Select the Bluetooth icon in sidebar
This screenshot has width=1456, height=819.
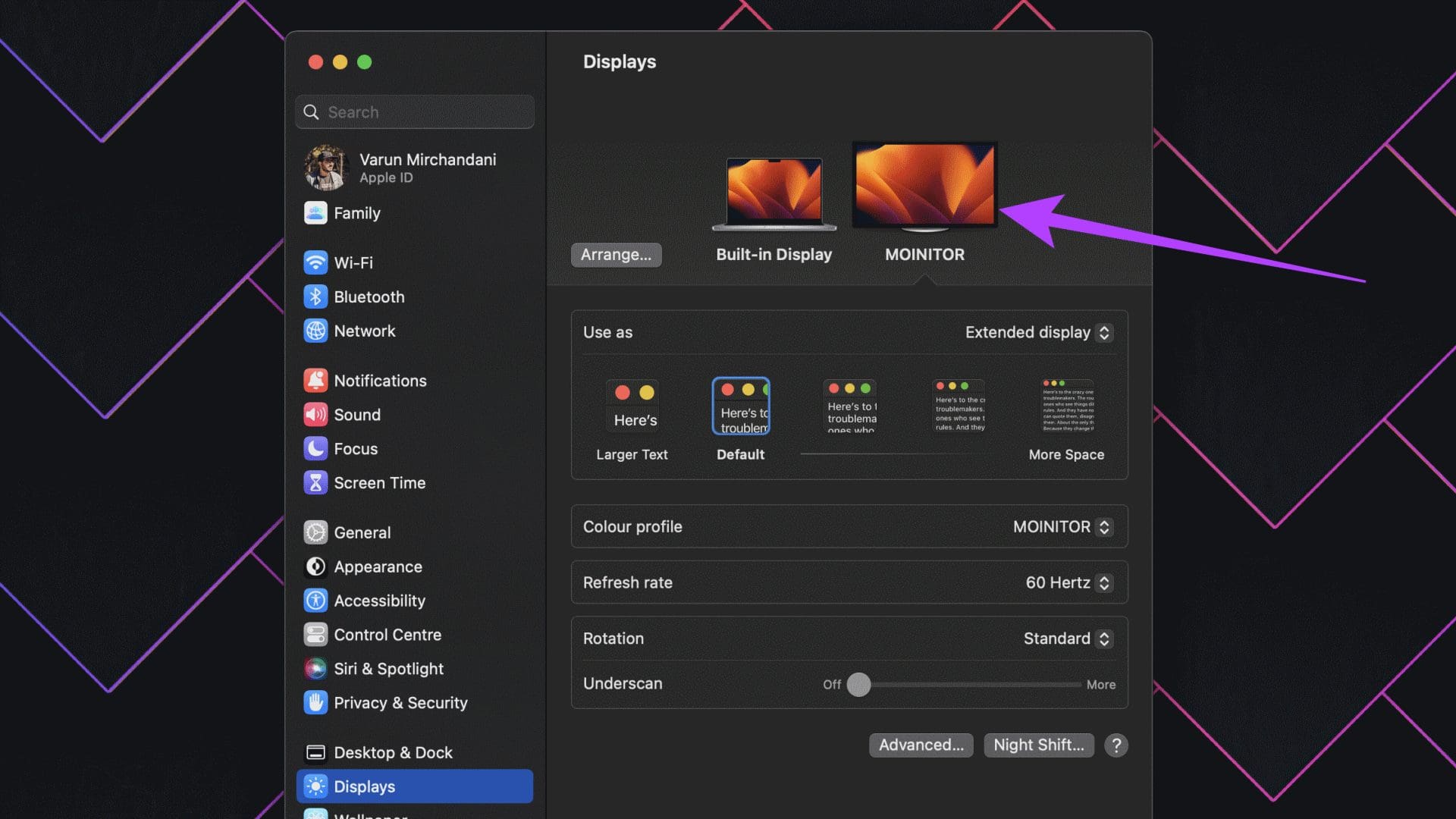[x=315, y=297]
